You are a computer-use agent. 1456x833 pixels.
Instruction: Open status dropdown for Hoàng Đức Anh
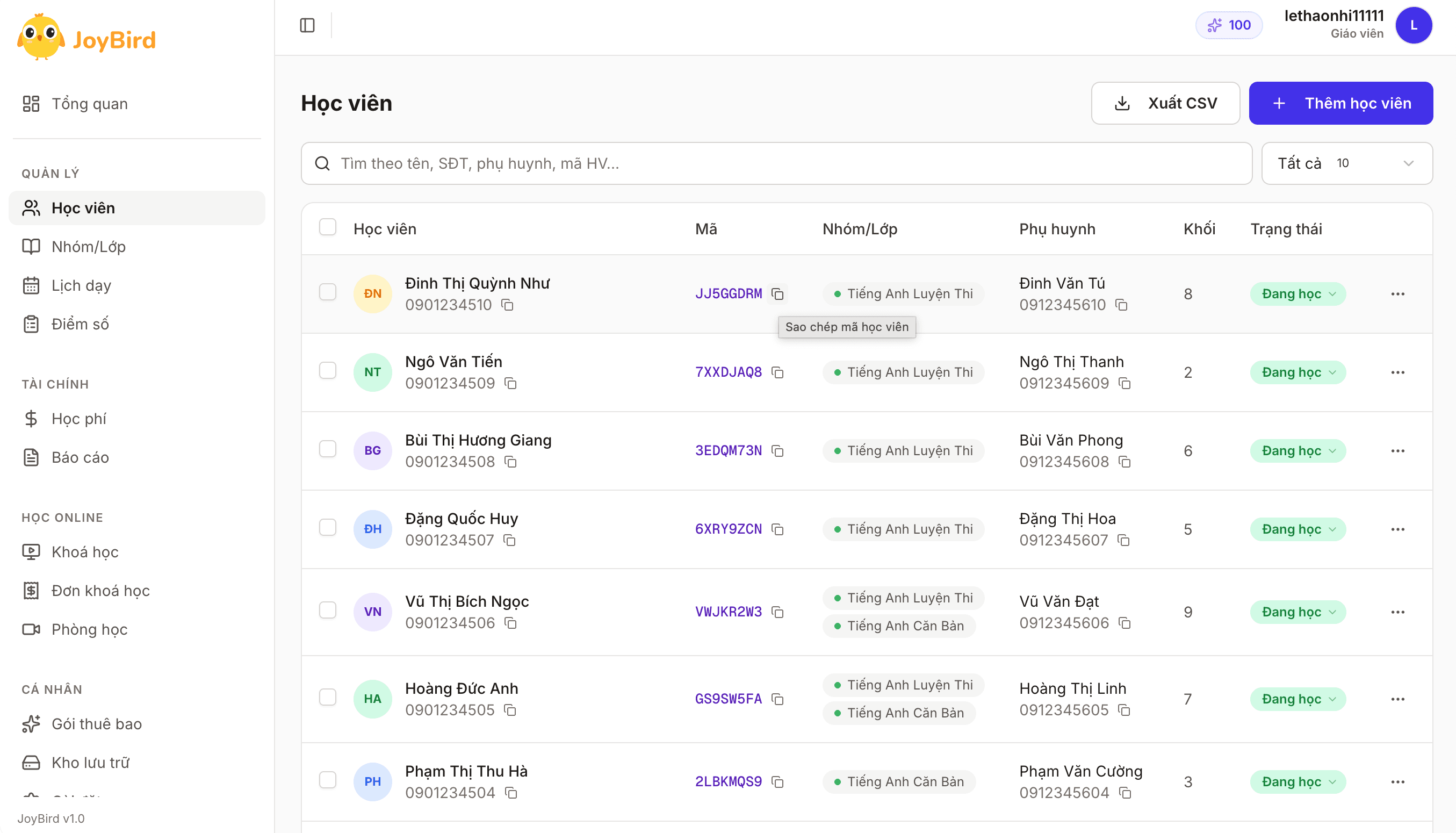coord(1298,699)
